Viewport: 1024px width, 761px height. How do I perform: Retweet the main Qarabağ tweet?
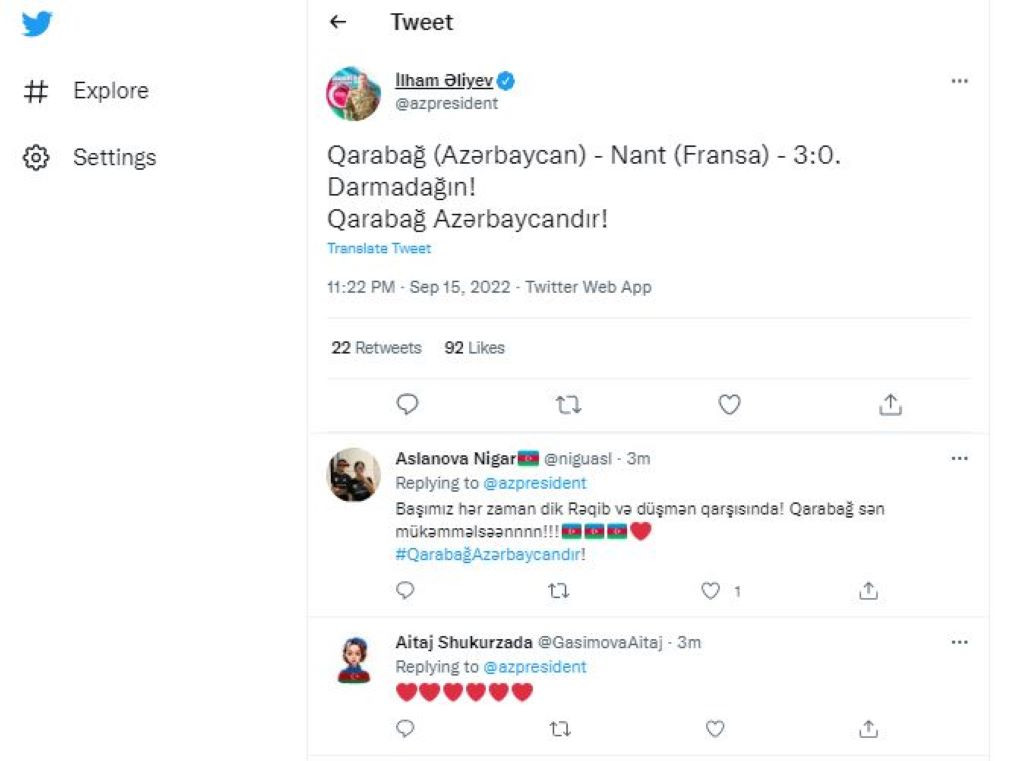point(568,405)
